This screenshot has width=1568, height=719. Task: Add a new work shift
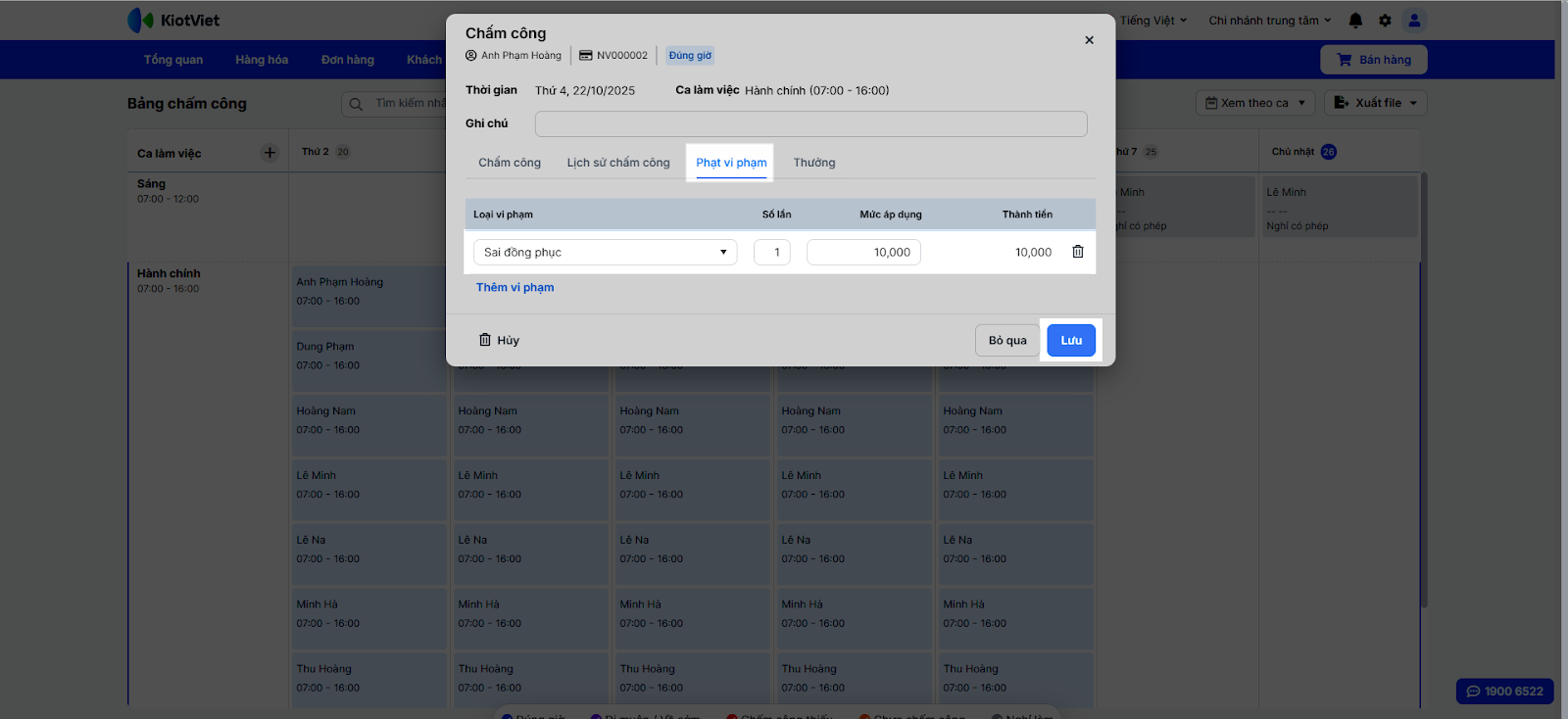[x=269, y=153]
